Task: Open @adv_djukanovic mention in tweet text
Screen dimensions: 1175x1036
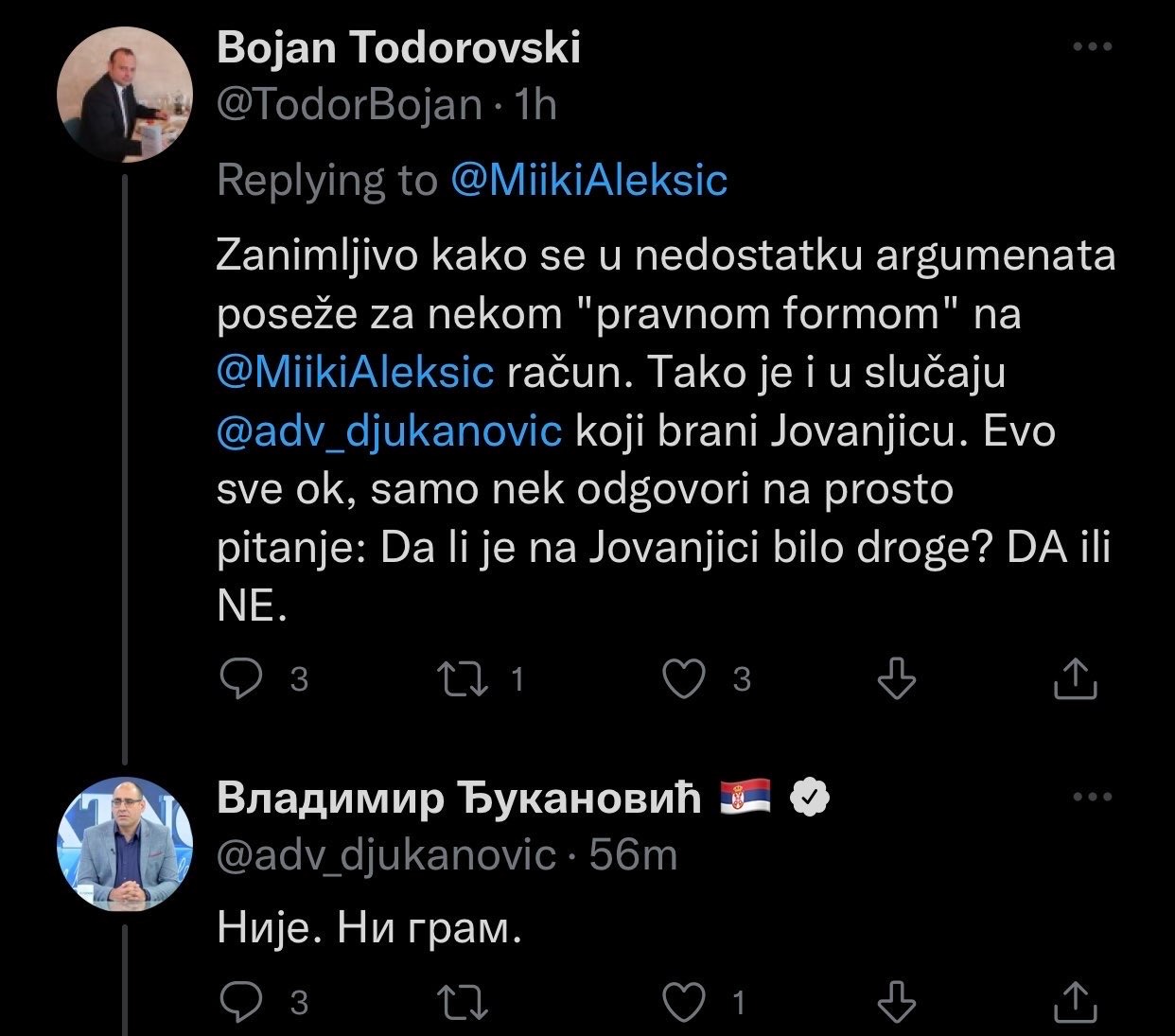Action: (x=389, y=430)
